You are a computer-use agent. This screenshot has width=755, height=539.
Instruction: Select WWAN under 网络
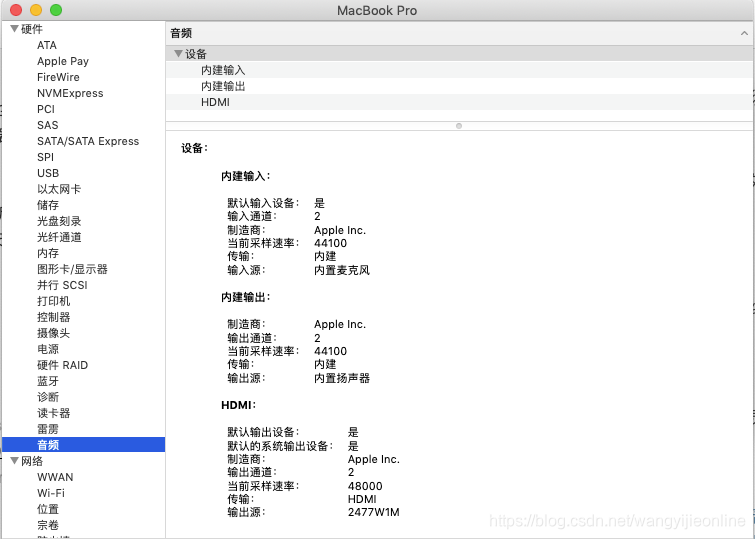(x=55, y=477)
